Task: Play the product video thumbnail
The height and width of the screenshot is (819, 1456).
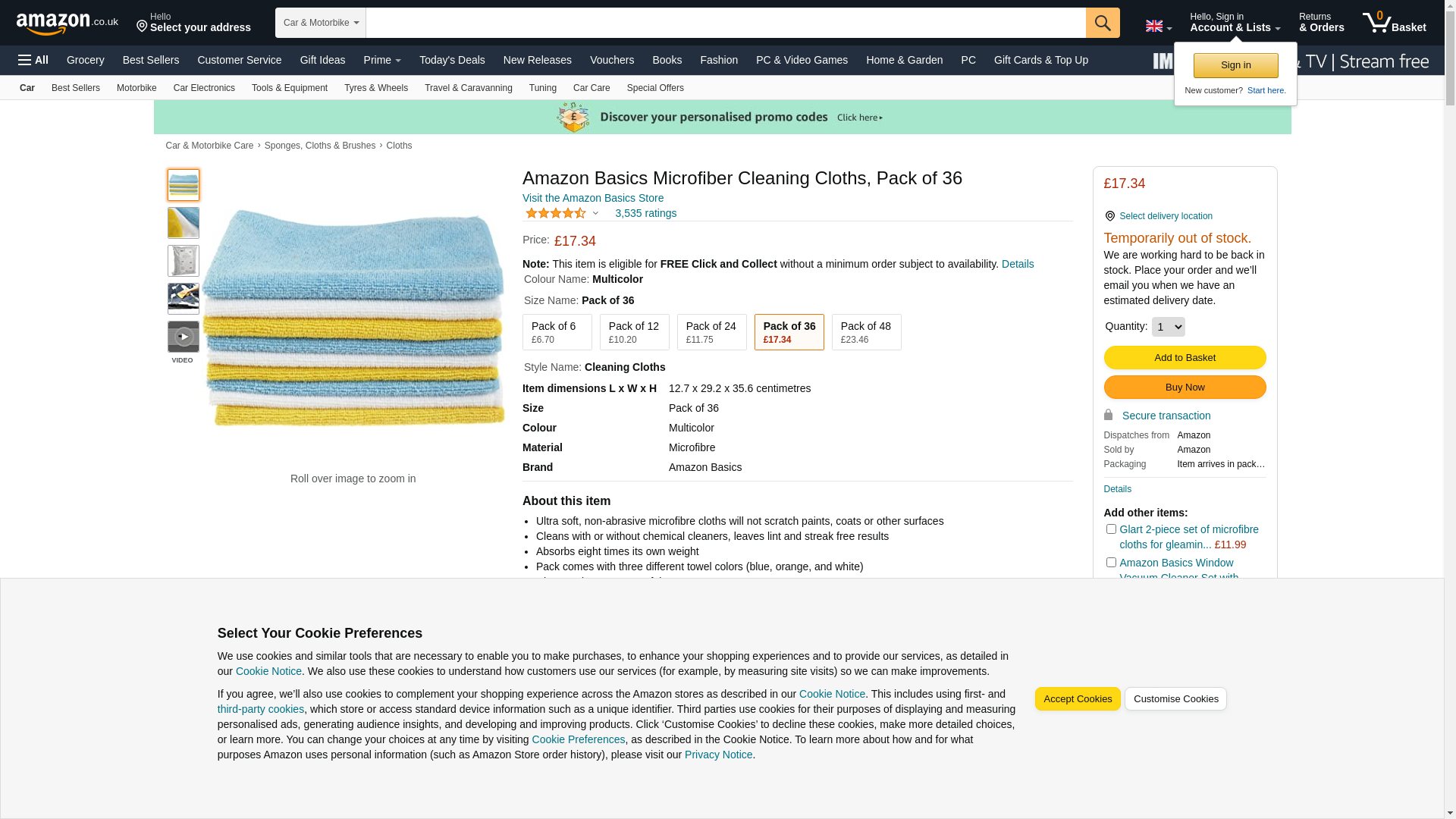Action: pos(183,337)
